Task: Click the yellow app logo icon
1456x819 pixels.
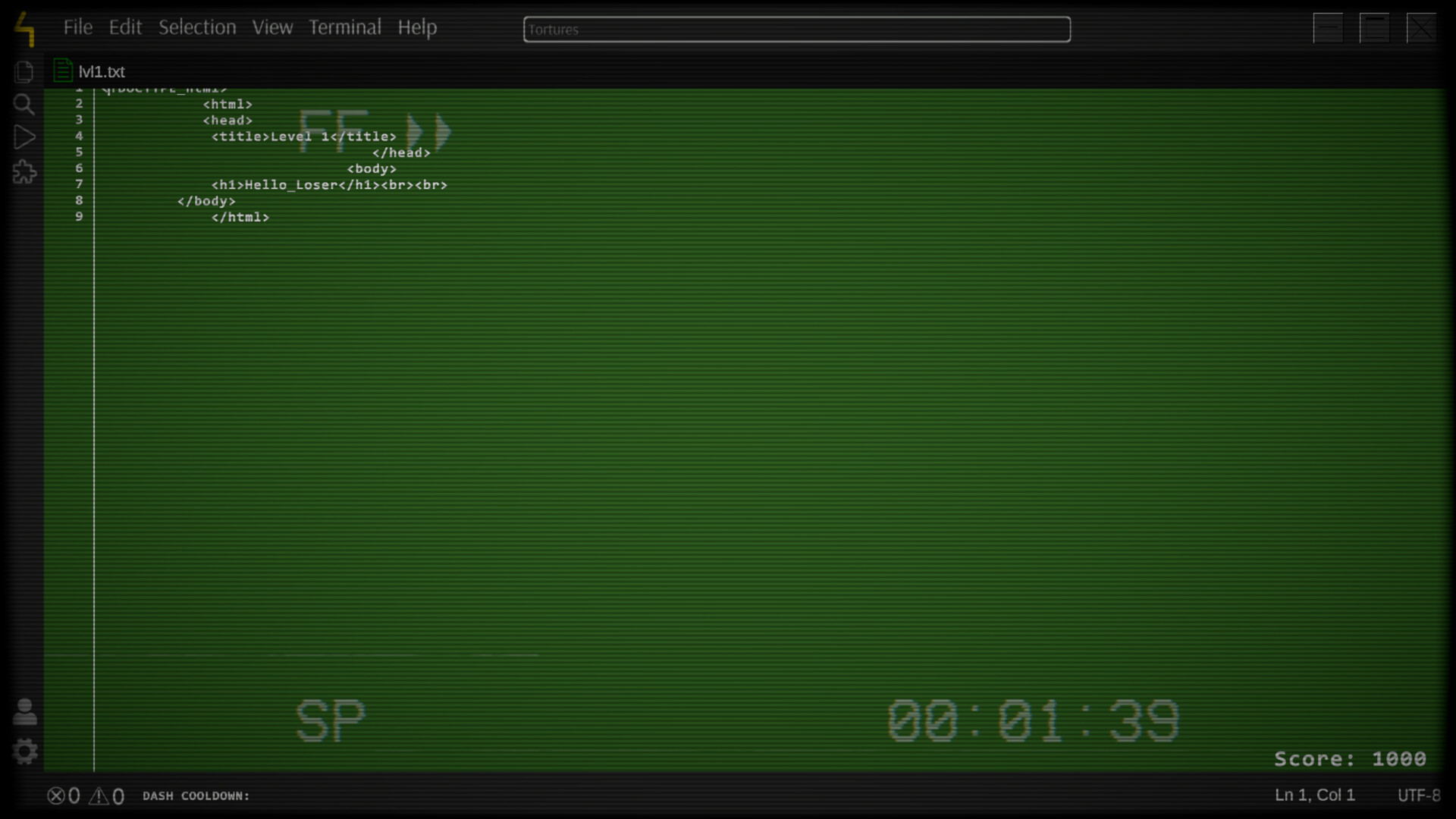Action: click(26, 29)
